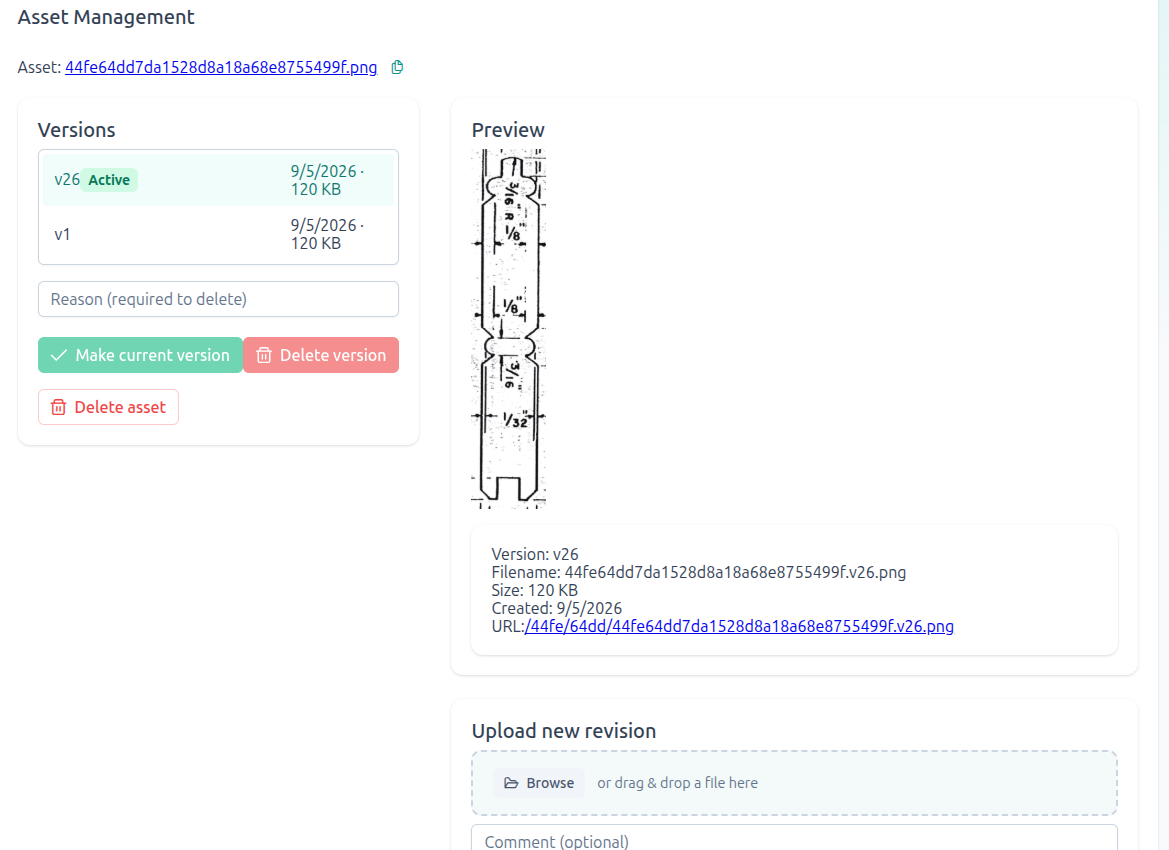Click the Asset Management page title
Viewport: 1169px width, 850px height.
(x=106, y=17)
